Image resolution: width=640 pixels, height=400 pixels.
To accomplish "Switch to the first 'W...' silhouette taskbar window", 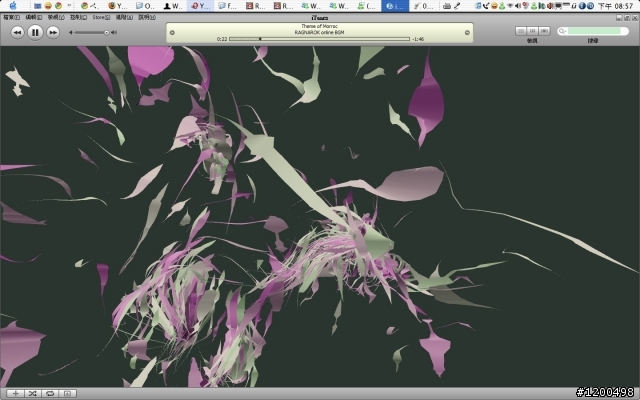I will 173,6.
